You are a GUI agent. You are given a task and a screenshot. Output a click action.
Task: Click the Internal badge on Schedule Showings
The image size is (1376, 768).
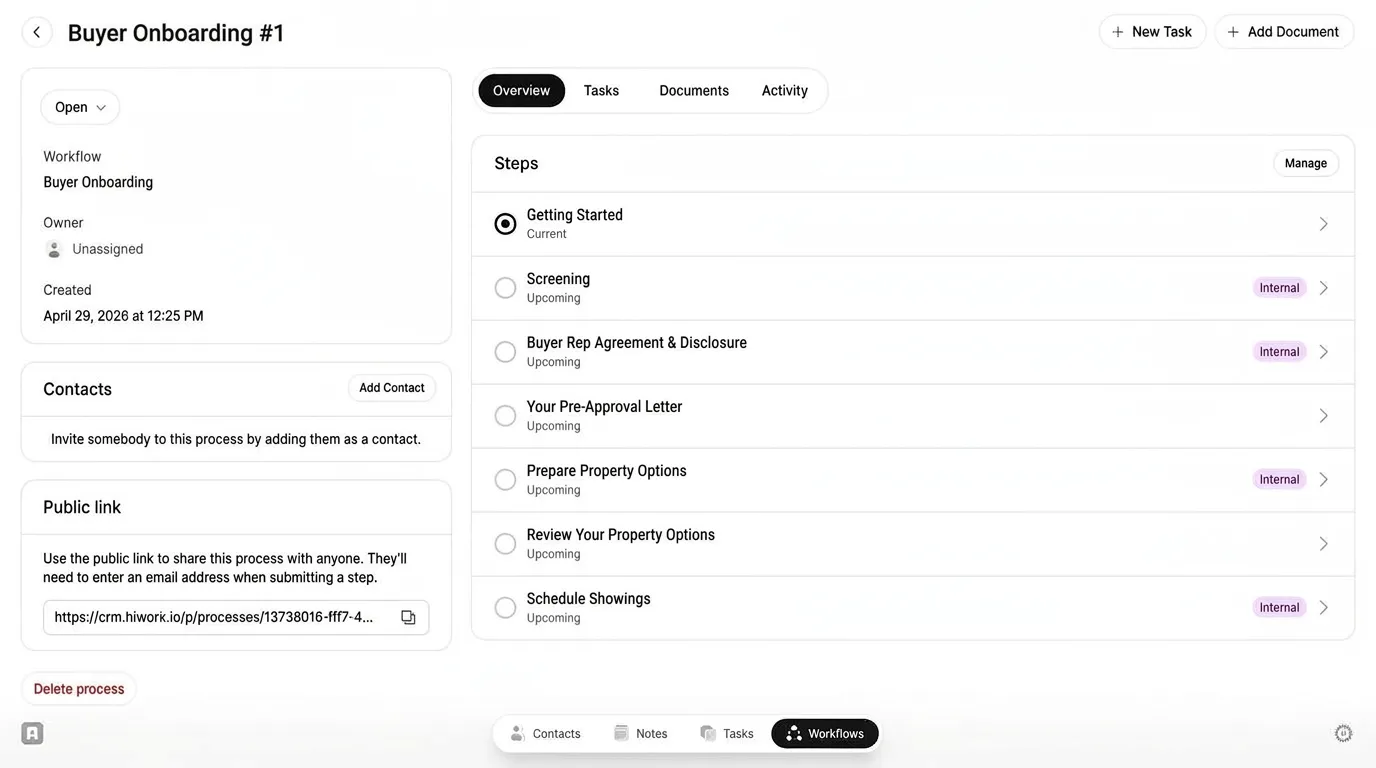coord(1279,608)
